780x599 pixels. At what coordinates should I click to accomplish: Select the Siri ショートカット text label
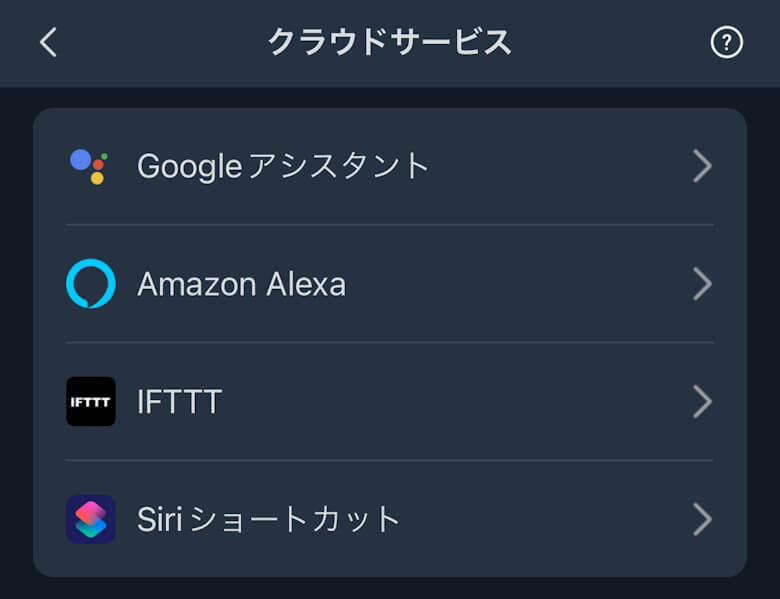point(269,520)
